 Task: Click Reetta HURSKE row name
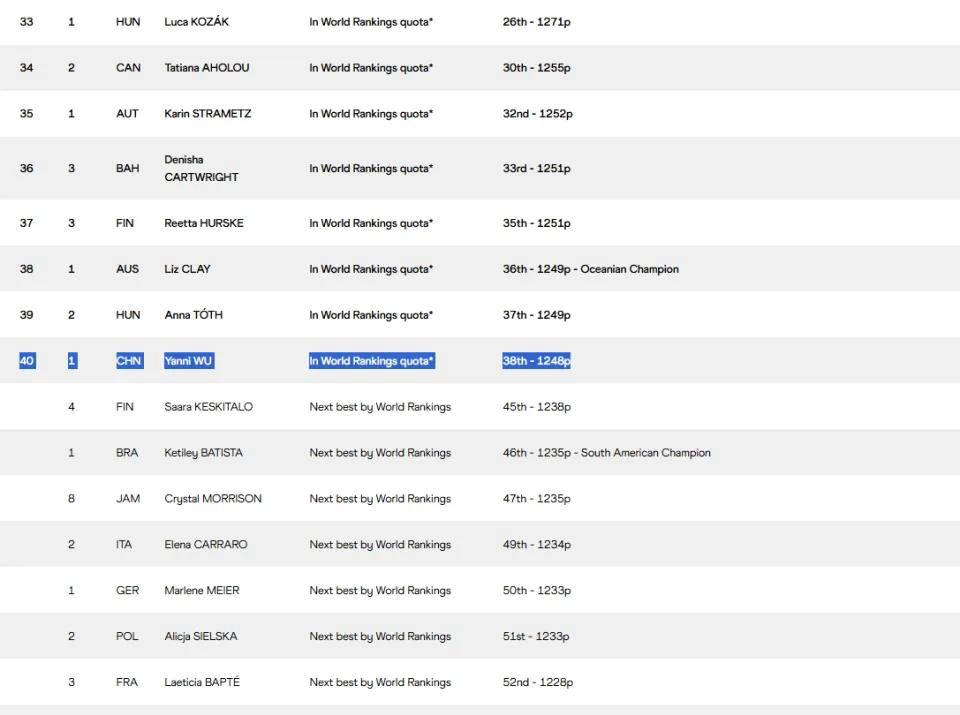pyautogui.click(x=204, y=223)
